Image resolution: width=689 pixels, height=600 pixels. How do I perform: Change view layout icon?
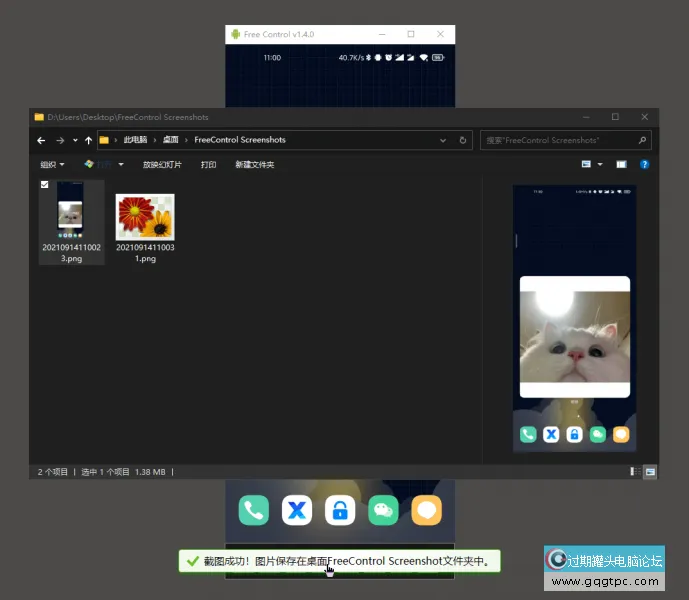tap(586, 164)
